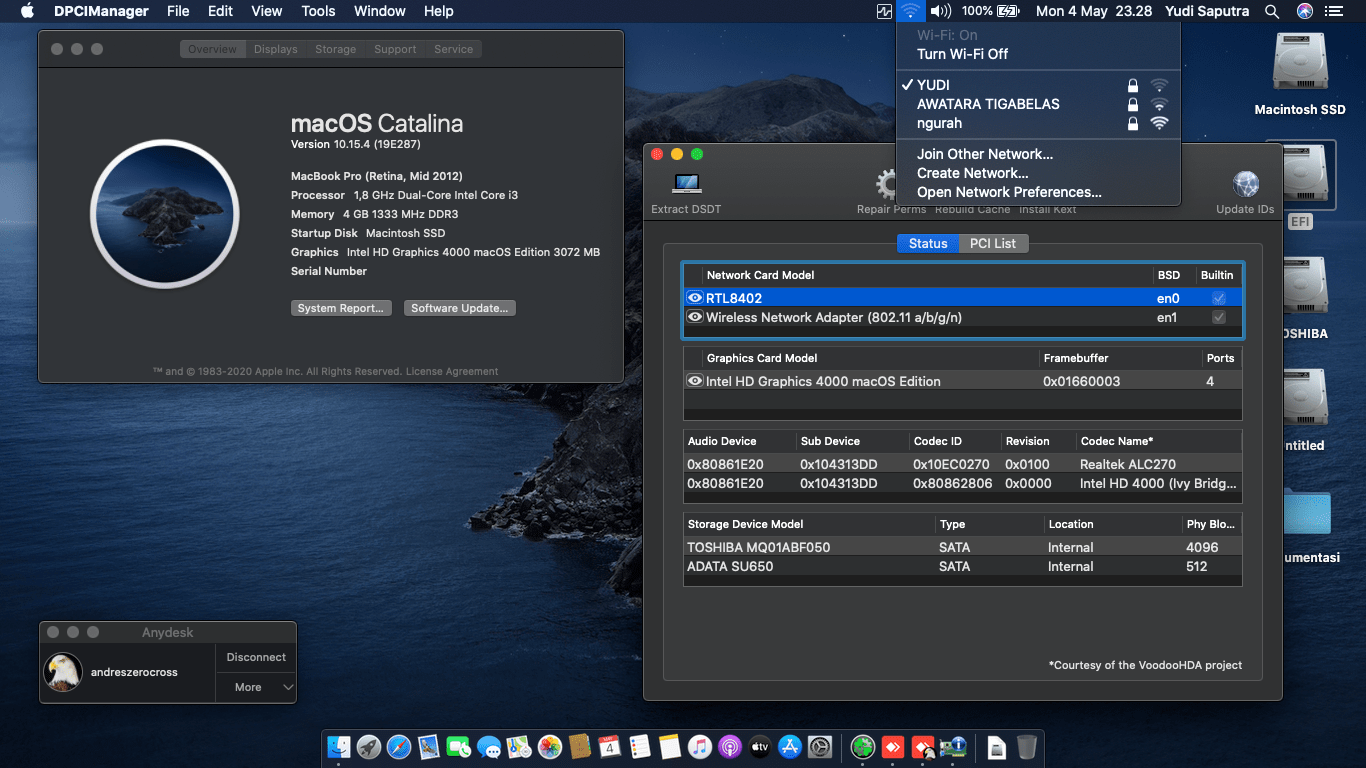Choose Join Other Network from Wi-Fi menu
Viewport: 1366px width, 768px height.
click(1038, 154)
